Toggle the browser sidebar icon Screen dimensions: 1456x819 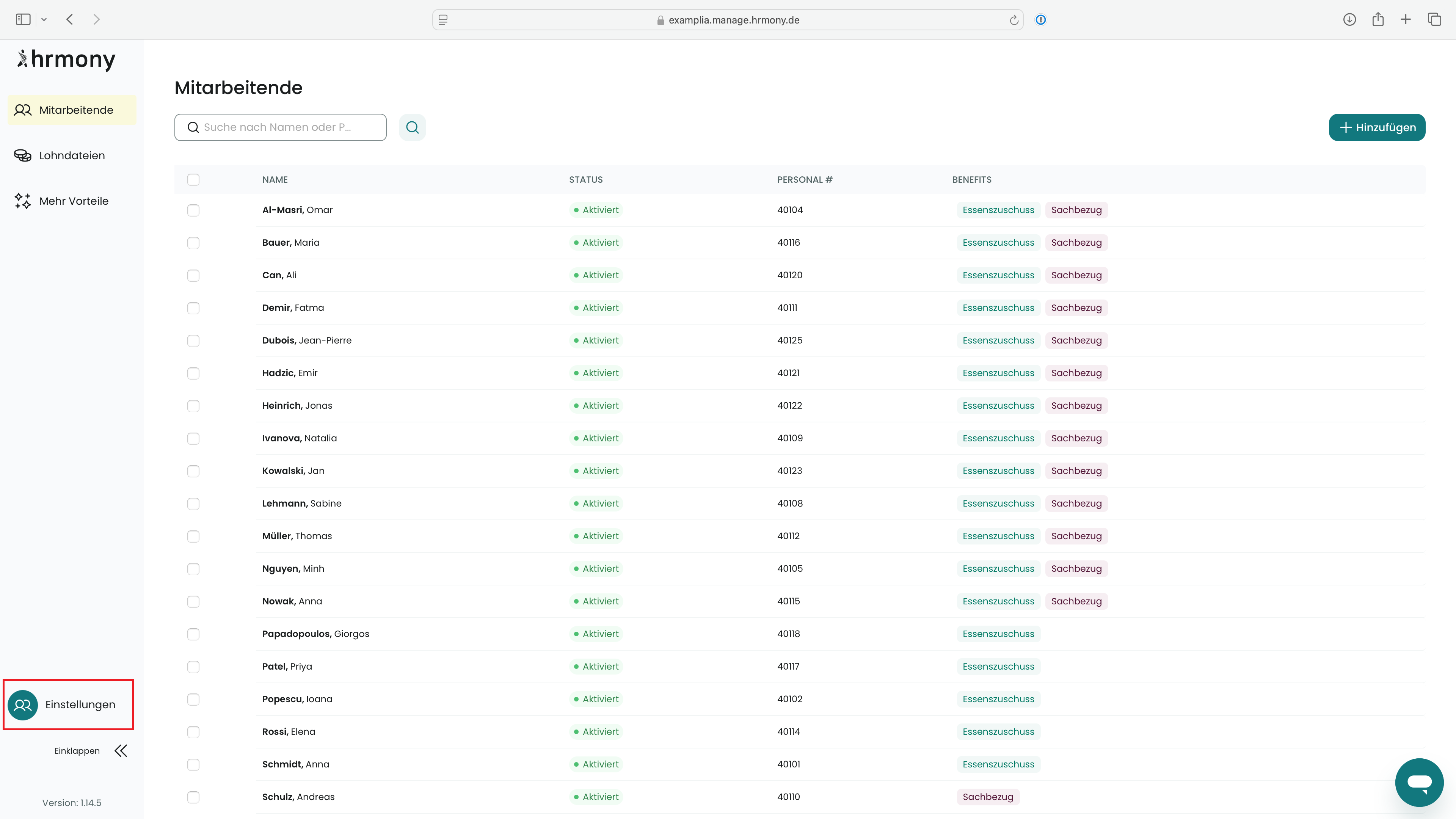(x=23, y=20)
